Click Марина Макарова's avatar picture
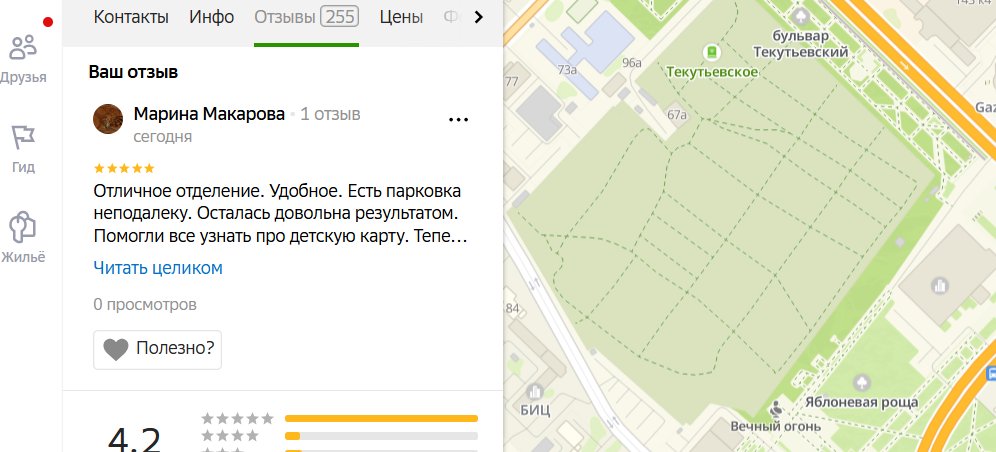 108,119
